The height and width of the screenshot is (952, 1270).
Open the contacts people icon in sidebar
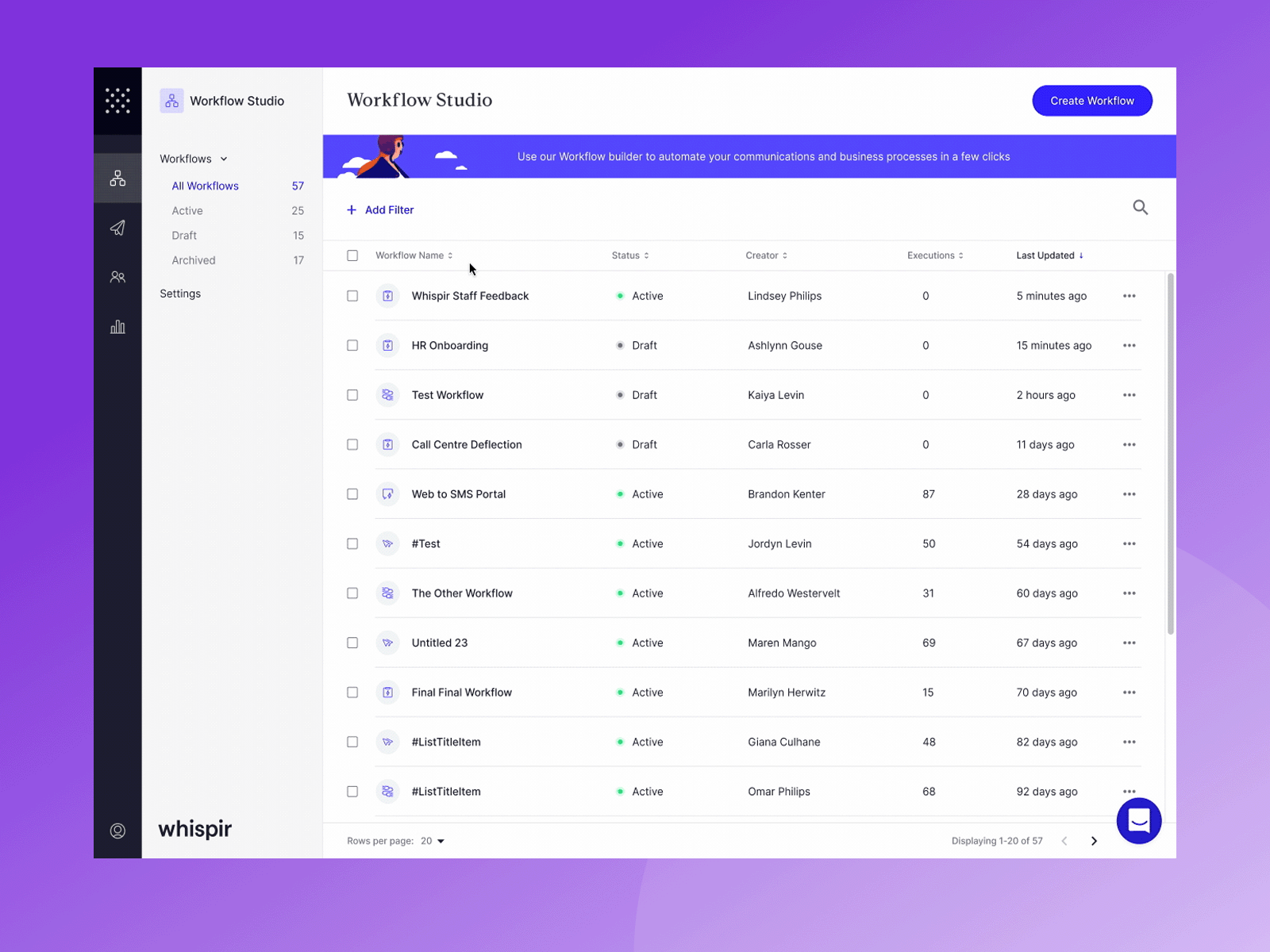pyautogui.click(x=117, y=277)
